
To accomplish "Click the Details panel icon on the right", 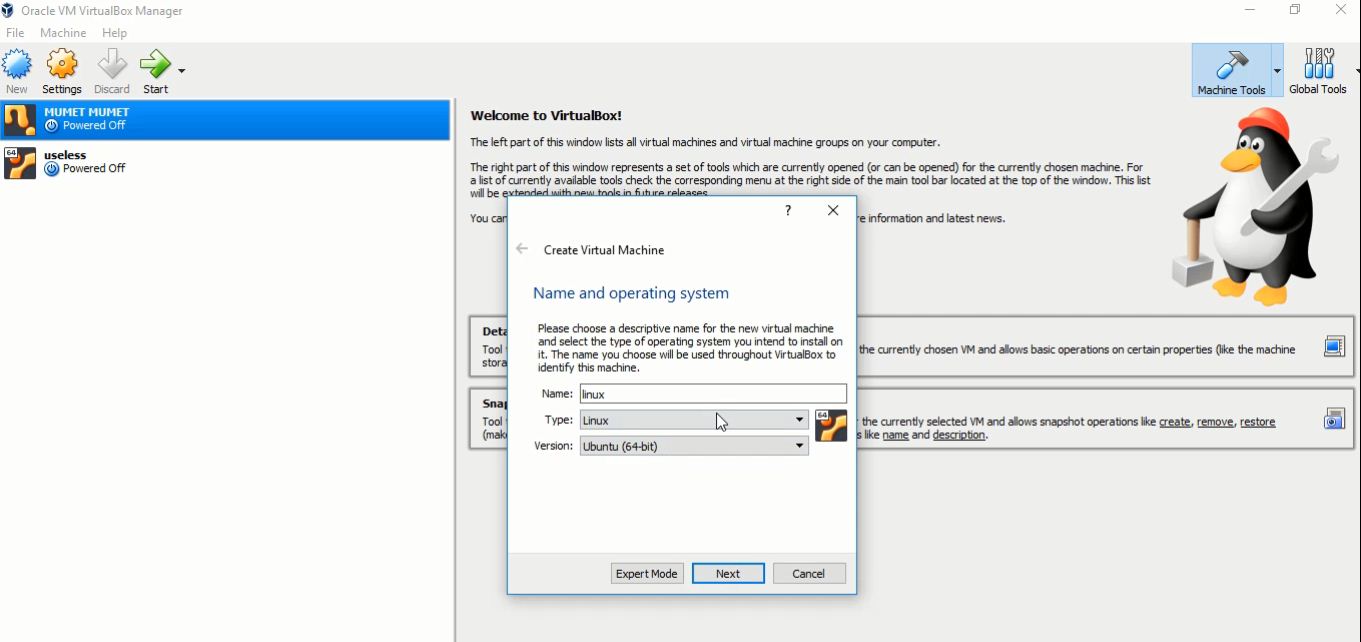I will click(x=1333, y=346).
